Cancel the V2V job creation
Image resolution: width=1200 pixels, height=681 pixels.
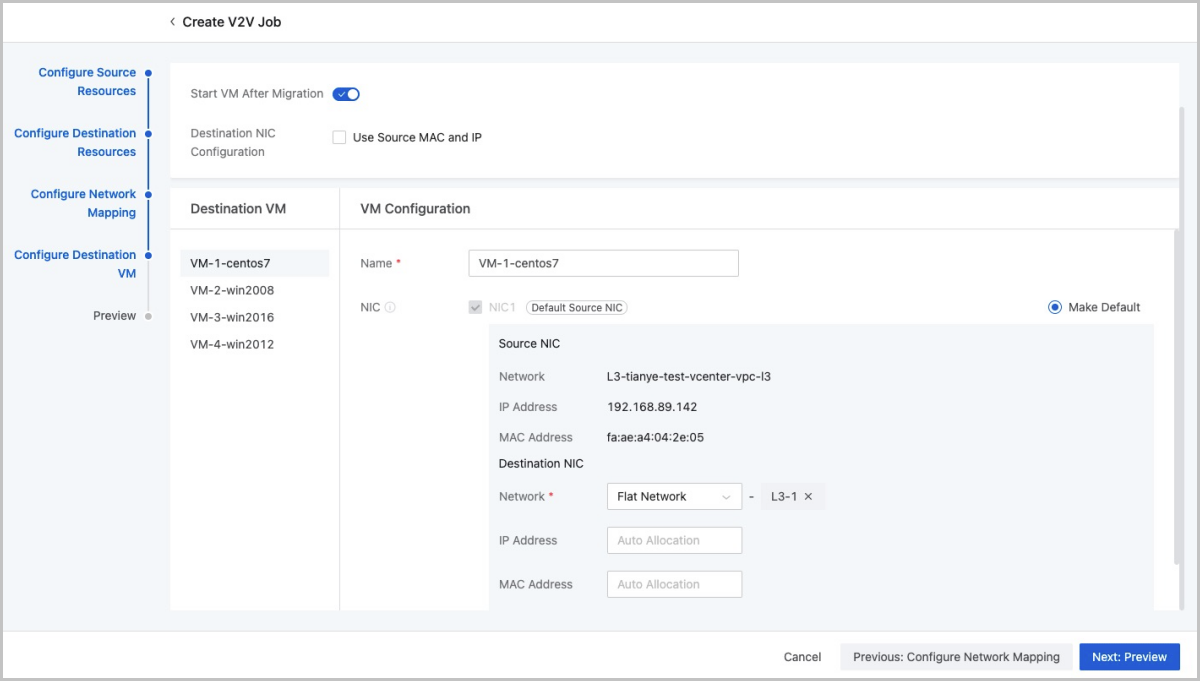[802, 657]
